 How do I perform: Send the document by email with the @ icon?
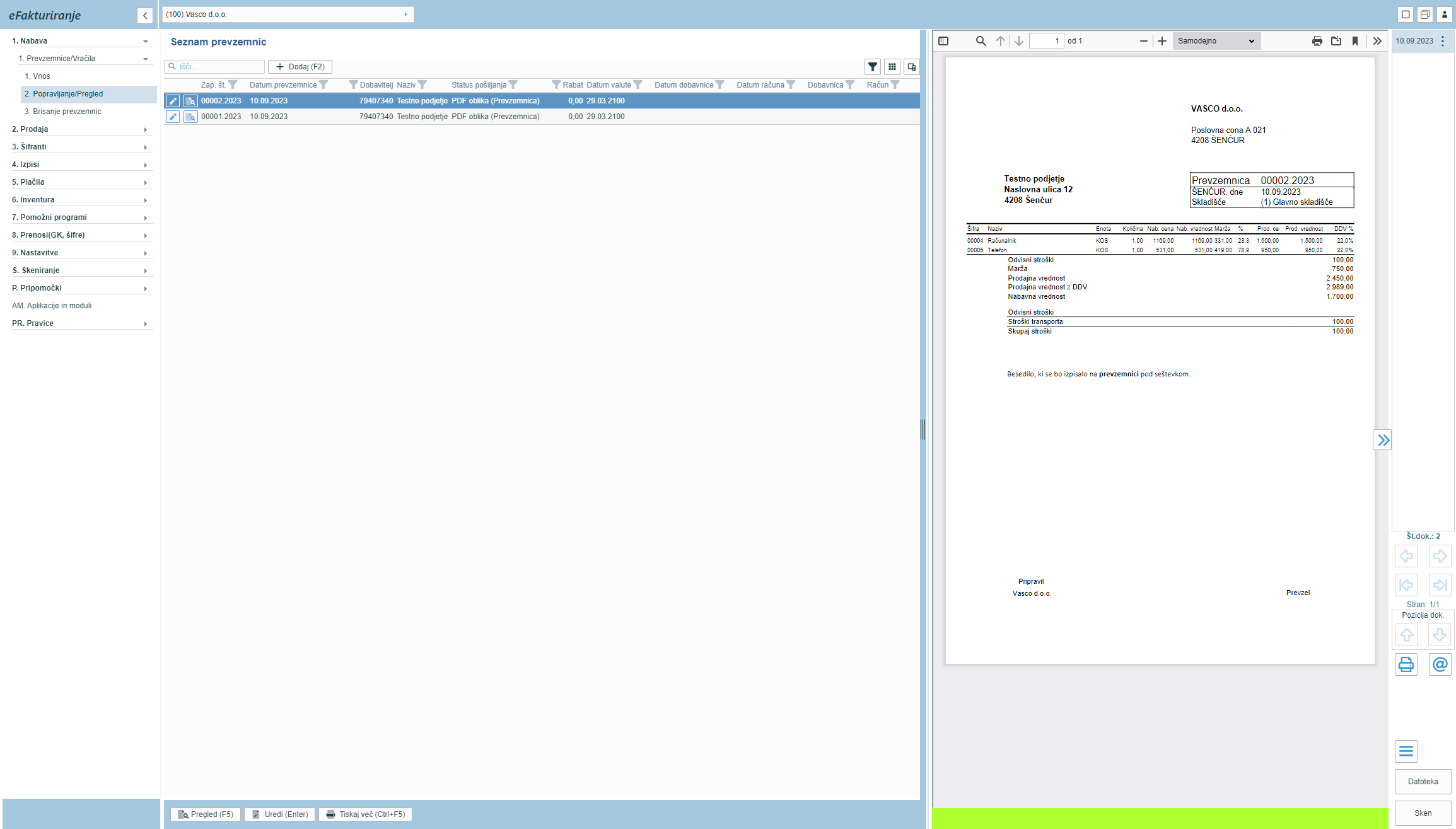click(1440, 664)
